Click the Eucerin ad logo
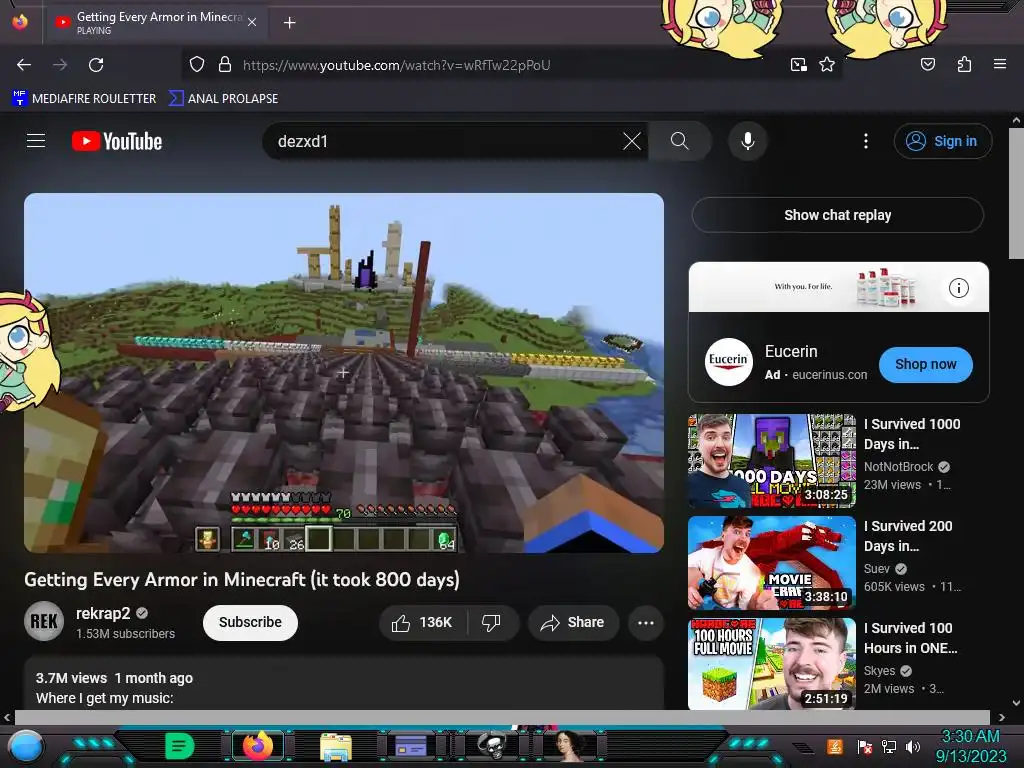This screenshot has height=768, width=1024. pos(728,362)
